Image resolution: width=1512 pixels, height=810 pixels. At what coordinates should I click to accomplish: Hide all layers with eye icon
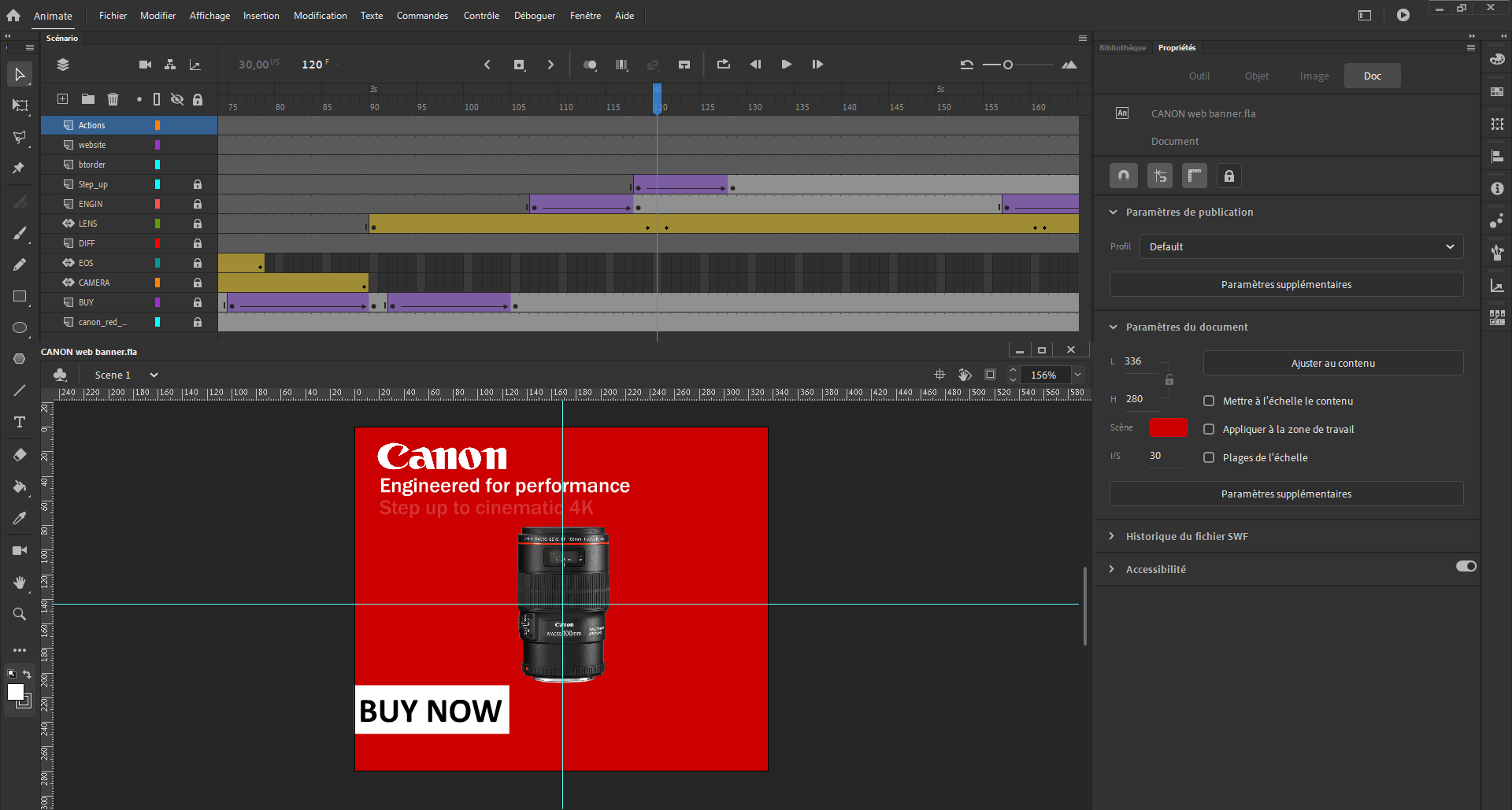[x=177, y=99]
